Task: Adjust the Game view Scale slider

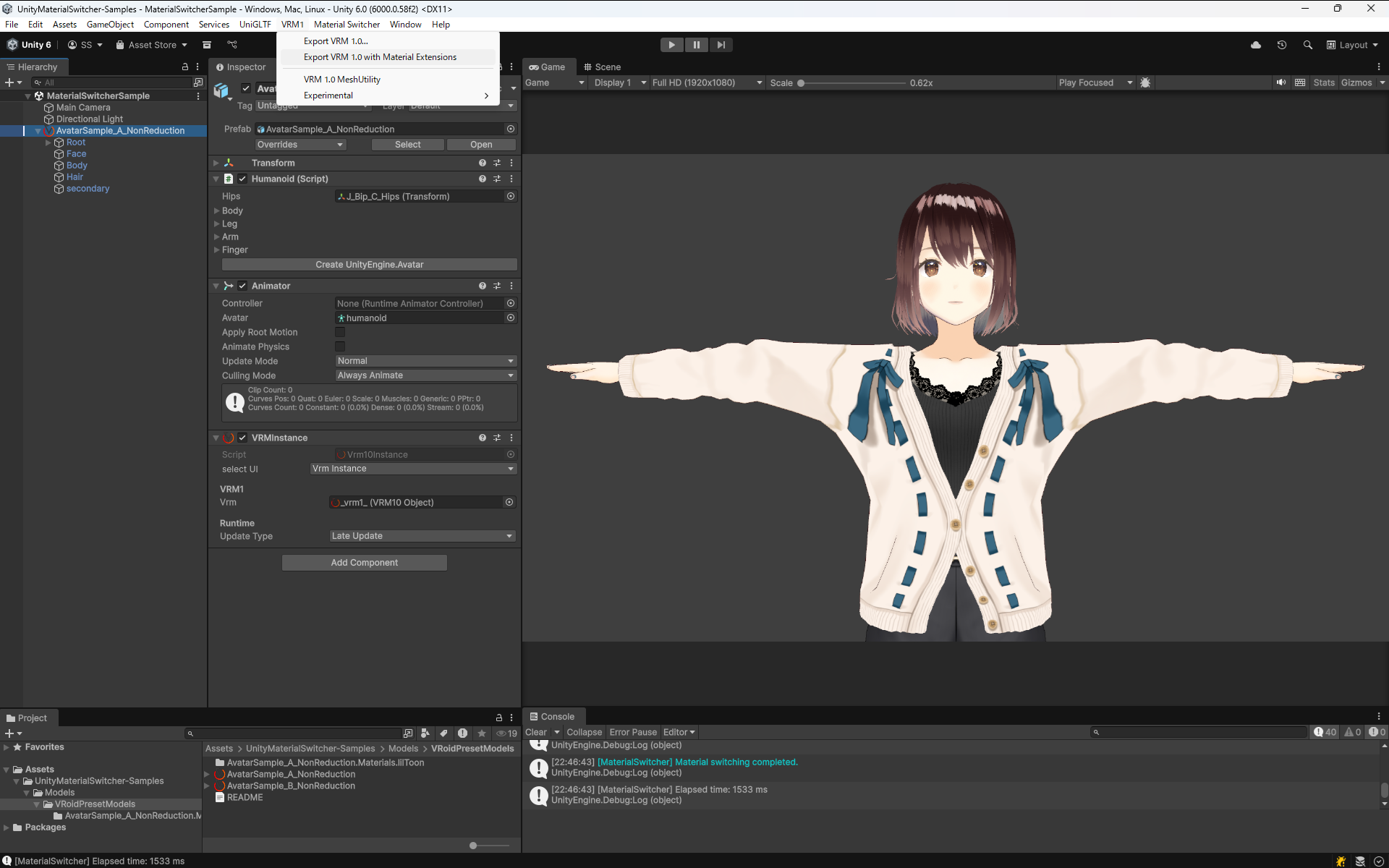Action: pos(802,83)
